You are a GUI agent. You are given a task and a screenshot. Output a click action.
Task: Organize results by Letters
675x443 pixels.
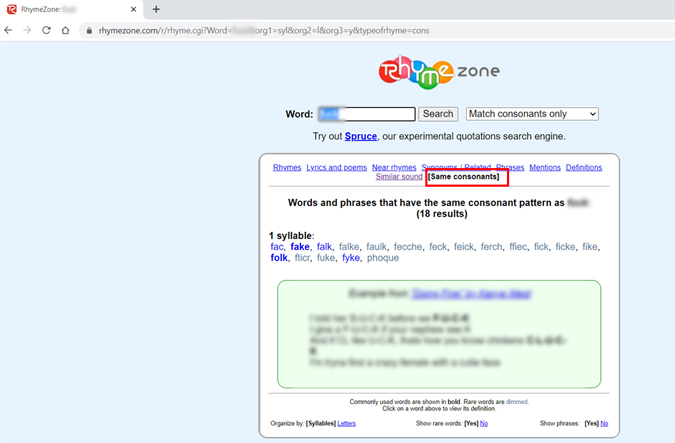coord(347,424)
